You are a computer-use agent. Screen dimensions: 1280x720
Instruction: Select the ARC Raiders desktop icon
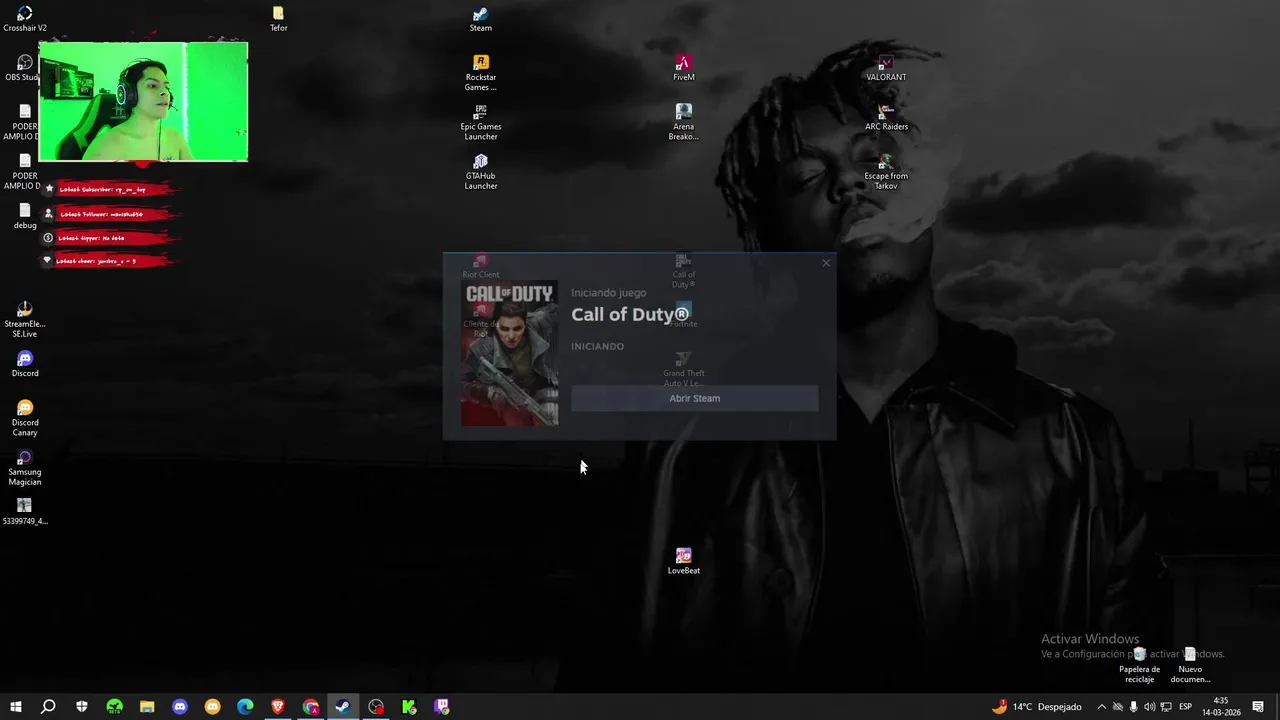tap(886, 117)
